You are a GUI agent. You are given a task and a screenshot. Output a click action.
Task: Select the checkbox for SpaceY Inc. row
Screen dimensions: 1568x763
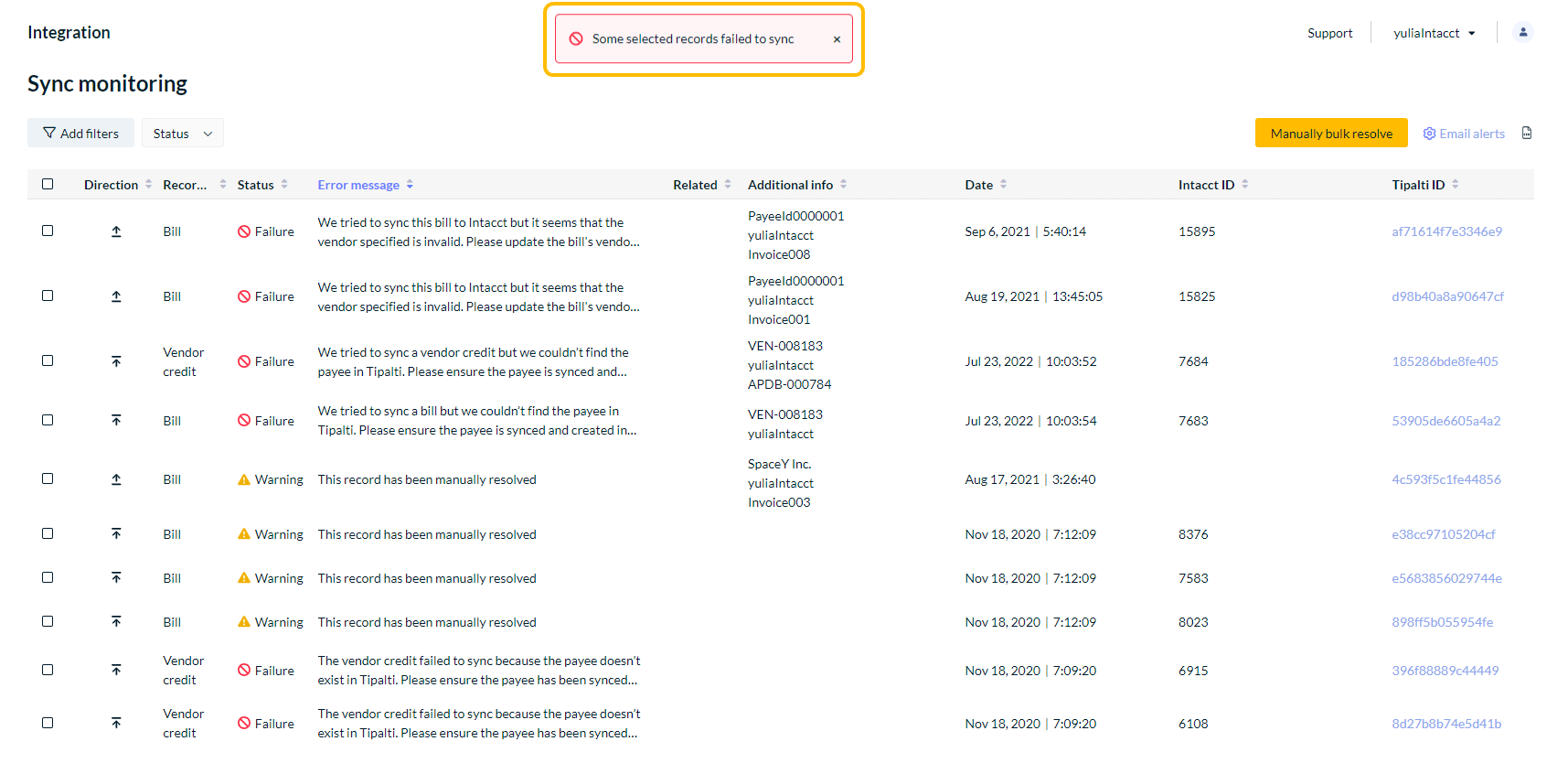pyautogui.click(x=48, y=478)
